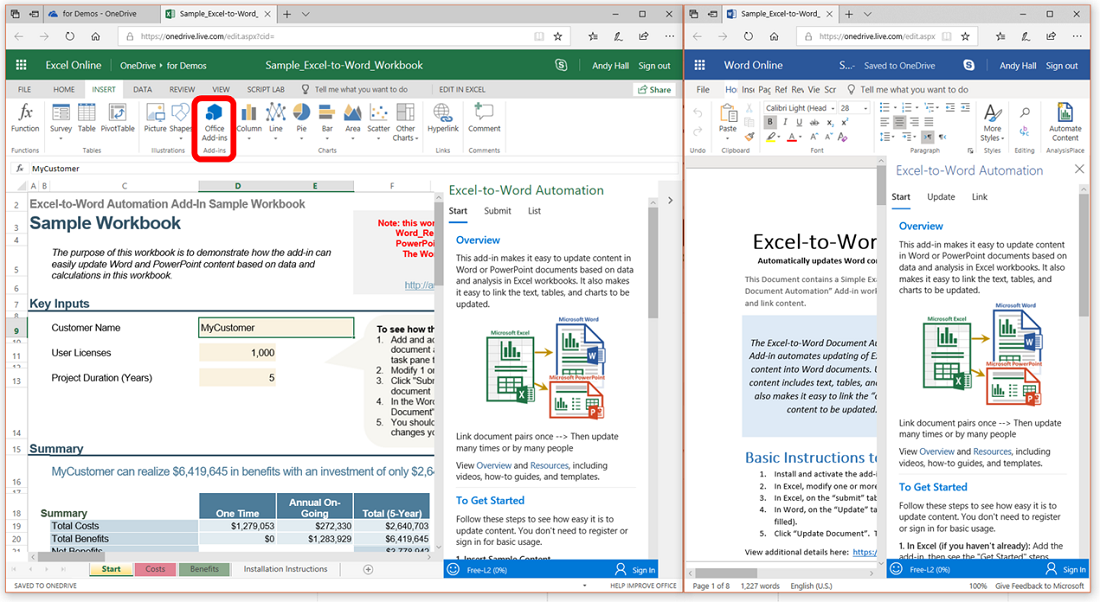1100x602 pixels.
Task: Pick text highlight color in Word
Action: (x=771, y=137)
